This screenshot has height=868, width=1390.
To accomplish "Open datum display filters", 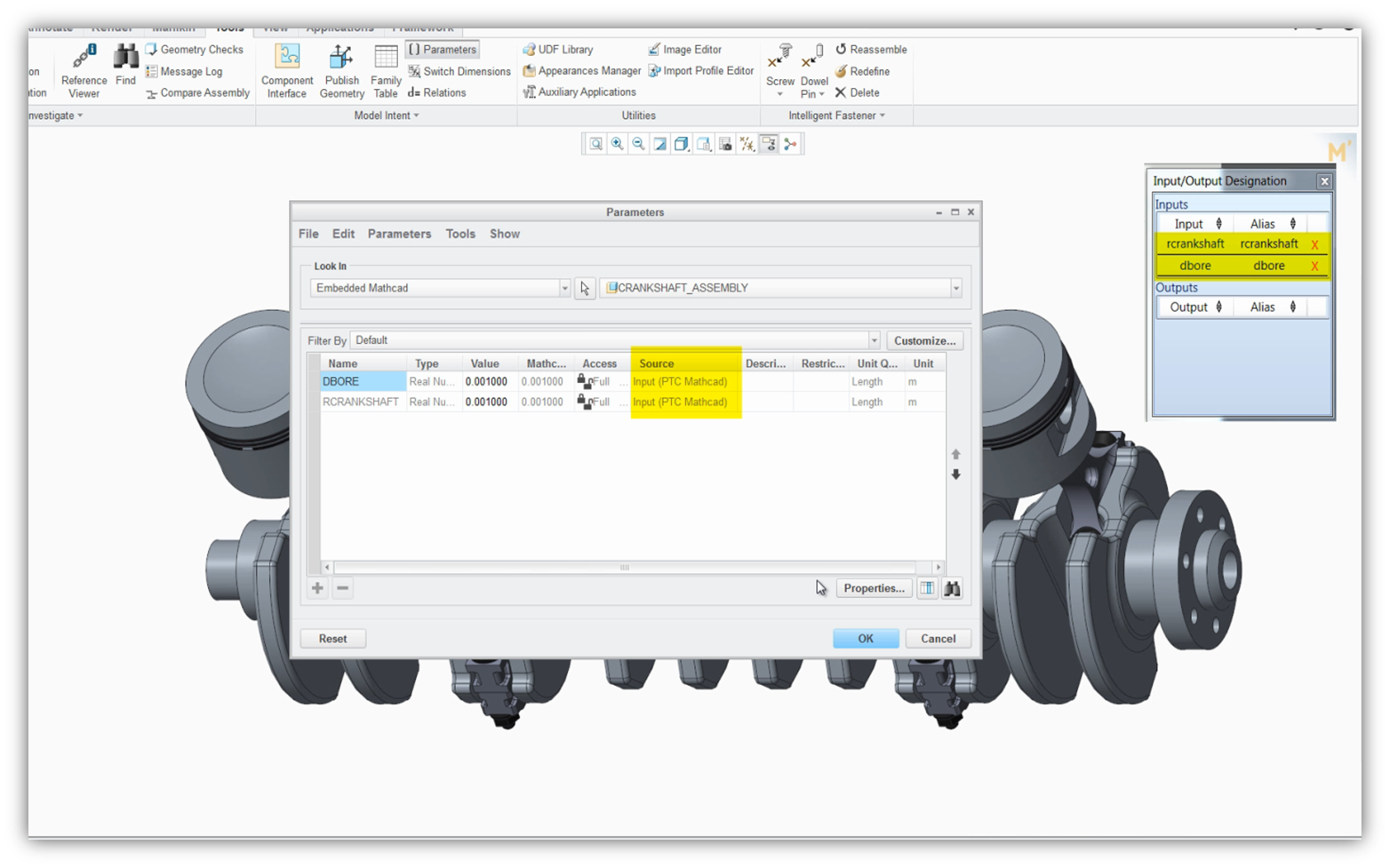I will [x=747, y=144].
